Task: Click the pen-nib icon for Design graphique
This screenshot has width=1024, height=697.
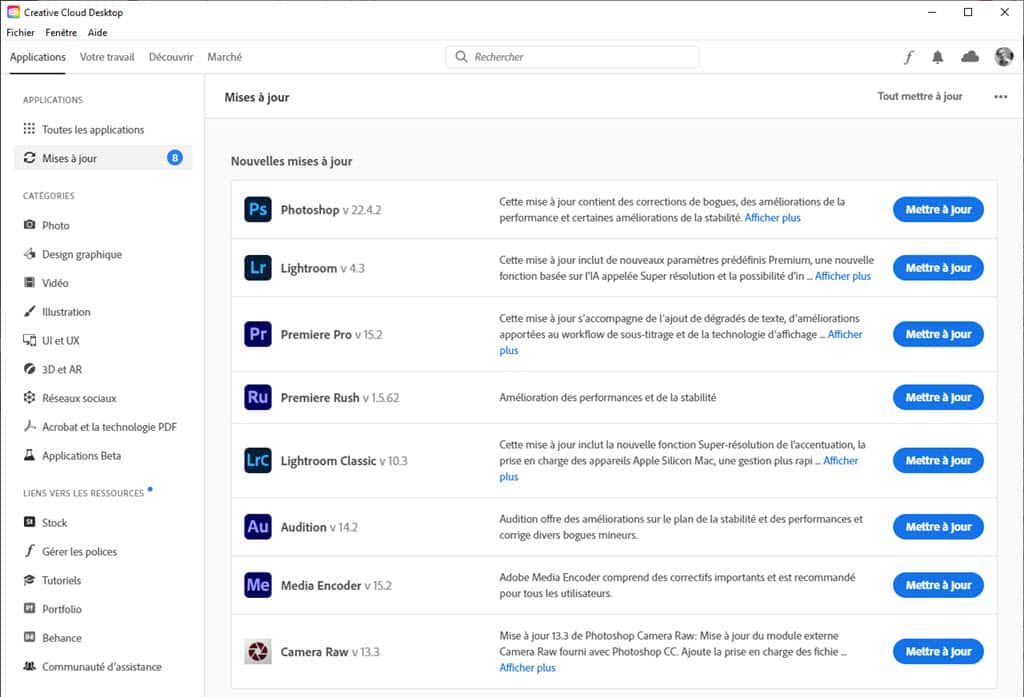Action: tap(29, 253)
